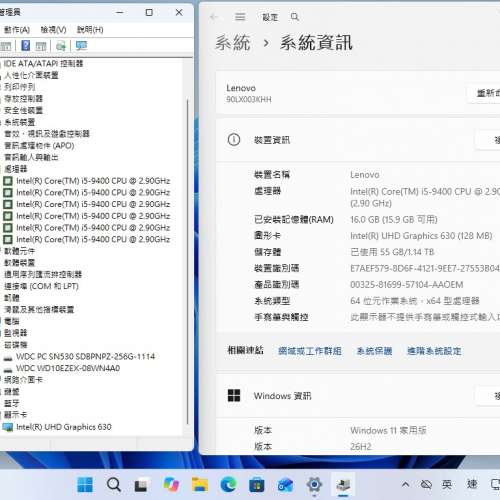Select the 軟體裝置 category
Image resolution: width=500 pixels, height=500 pixels.
pos(20,263)
